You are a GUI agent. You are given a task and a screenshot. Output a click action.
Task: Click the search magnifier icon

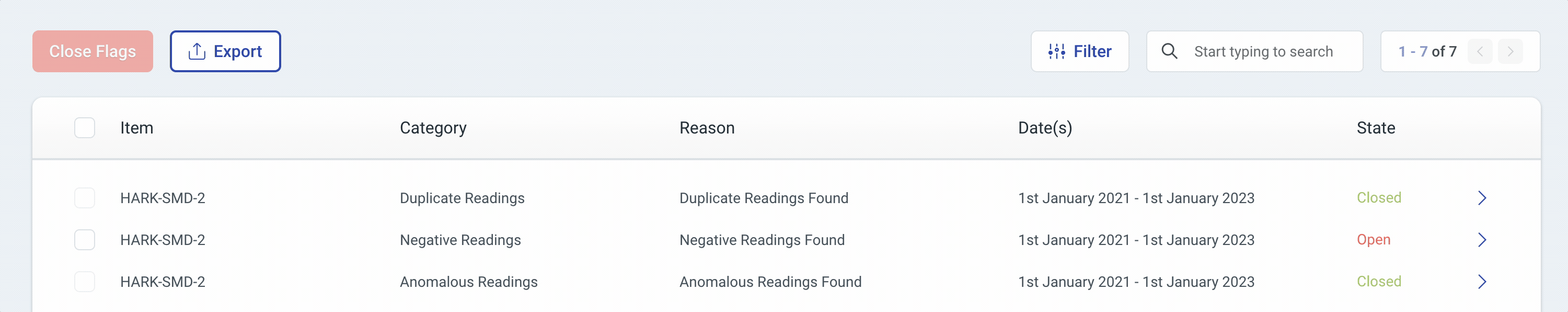(1169, 51)
